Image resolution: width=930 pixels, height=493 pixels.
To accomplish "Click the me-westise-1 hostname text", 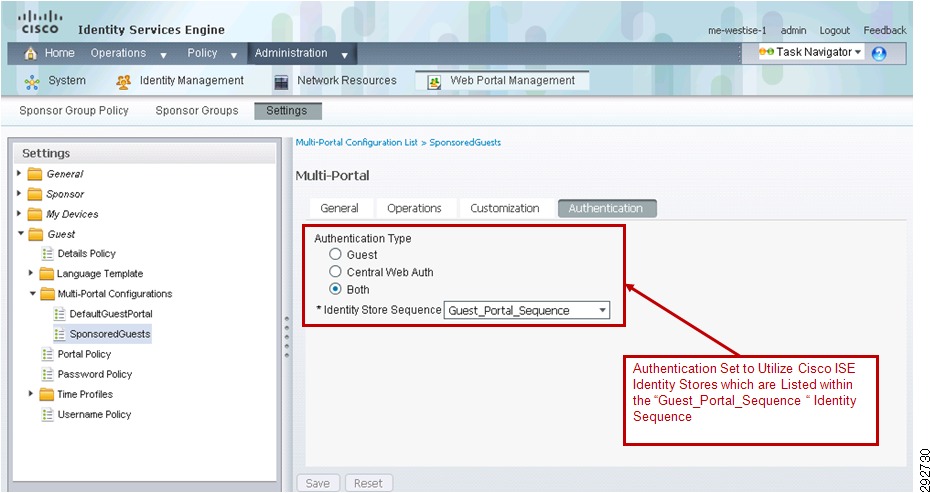I will (x=737, y=30).
